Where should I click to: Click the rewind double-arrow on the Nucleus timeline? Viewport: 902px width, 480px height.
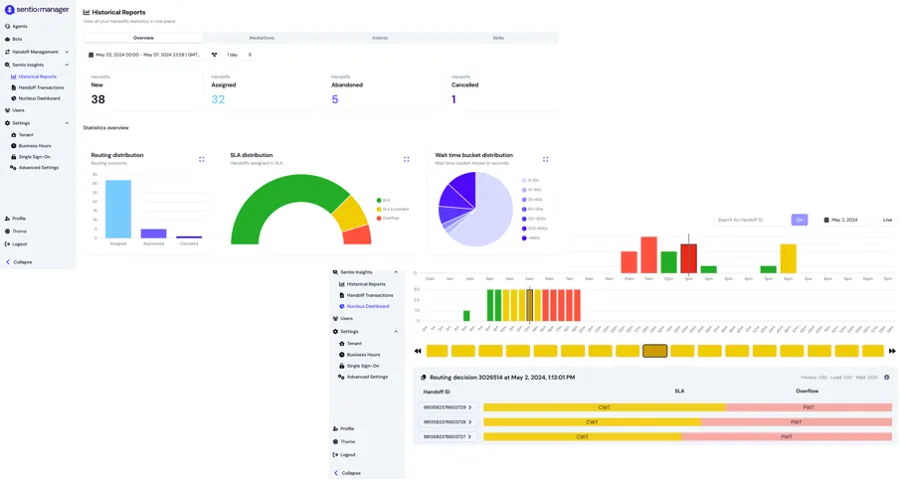(418, 351)
